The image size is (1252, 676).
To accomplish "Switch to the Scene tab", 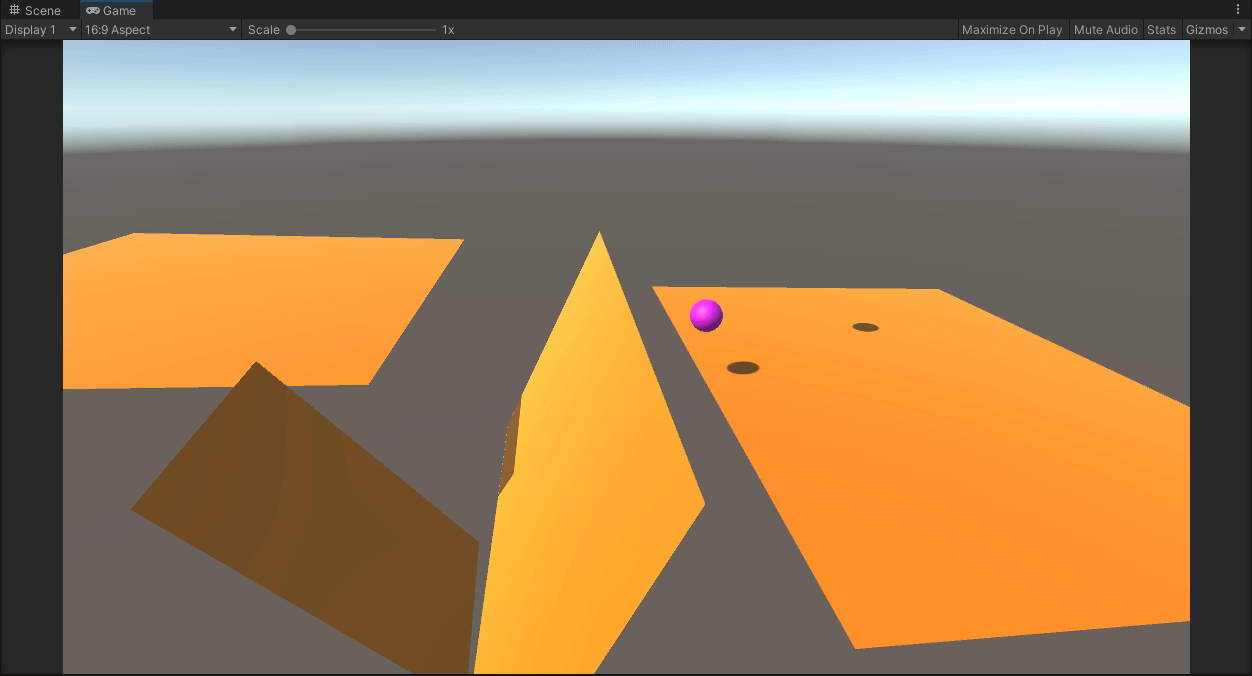I will point(42,10).
